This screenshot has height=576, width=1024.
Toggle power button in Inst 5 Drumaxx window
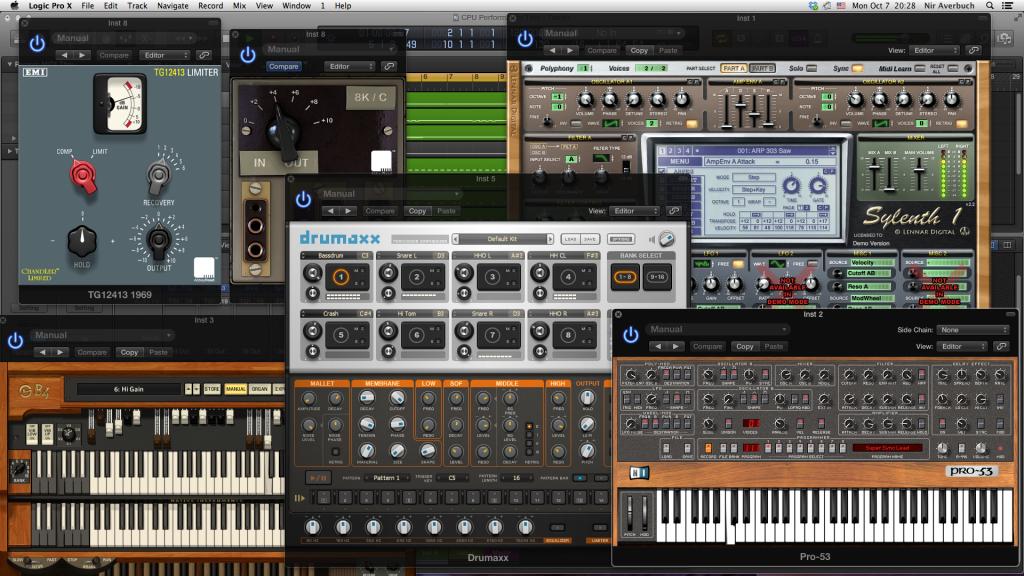(x=303, y=199)
